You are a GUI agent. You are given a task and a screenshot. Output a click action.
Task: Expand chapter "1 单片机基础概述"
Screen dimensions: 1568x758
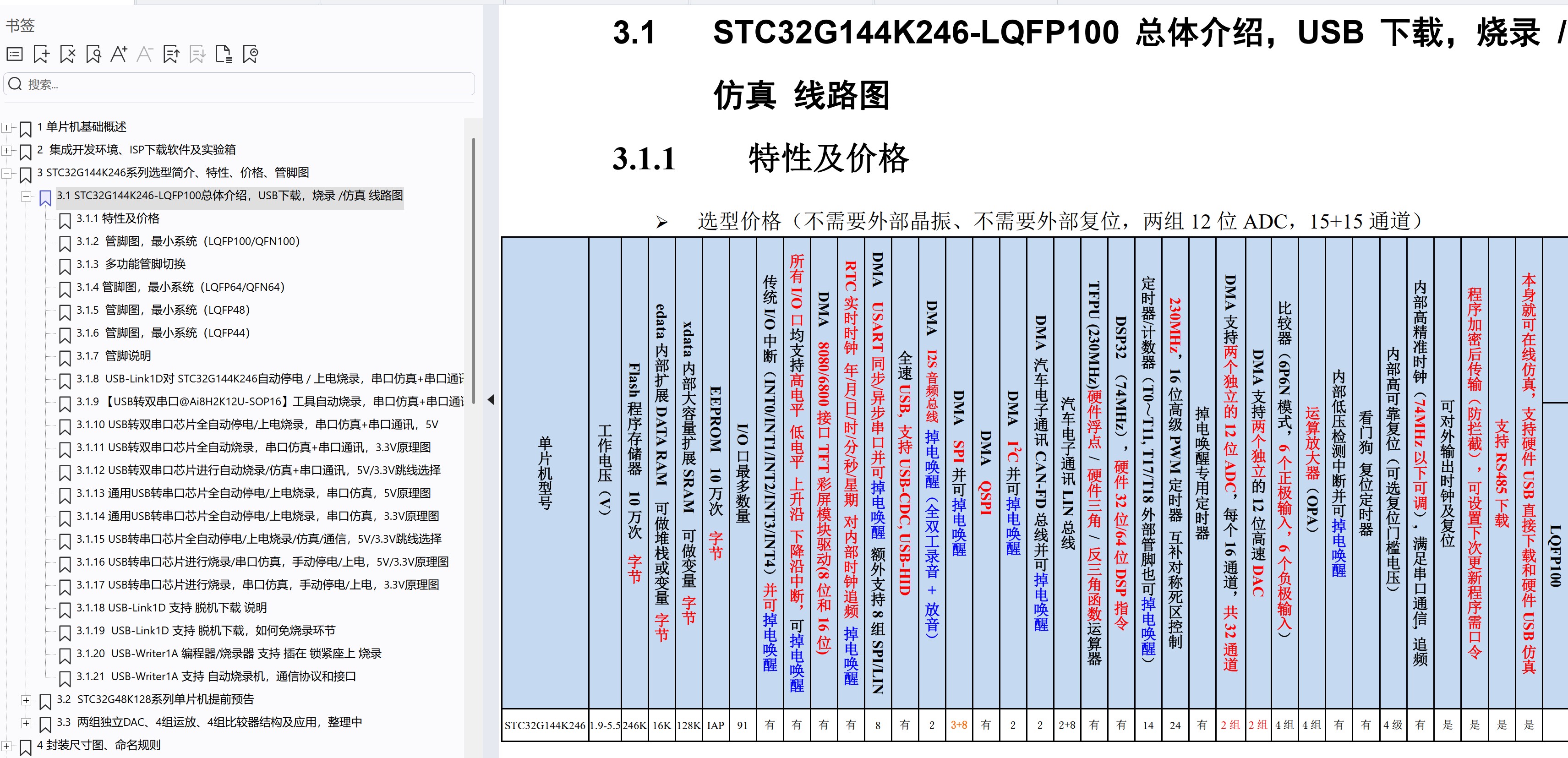coord(6,127)
